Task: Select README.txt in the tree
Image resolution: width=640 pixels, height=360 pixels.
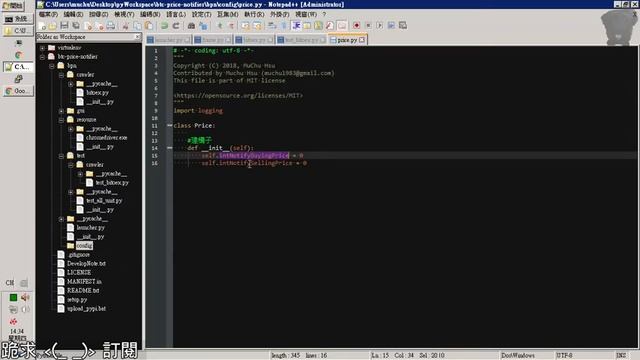Action: [83, 291]
